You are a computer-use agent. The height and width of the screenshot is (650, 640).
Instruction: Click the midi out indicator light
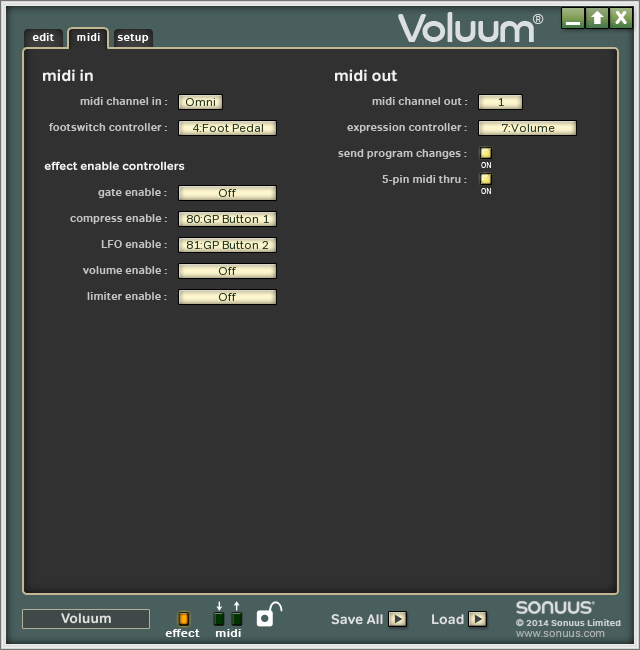(237, 619)
